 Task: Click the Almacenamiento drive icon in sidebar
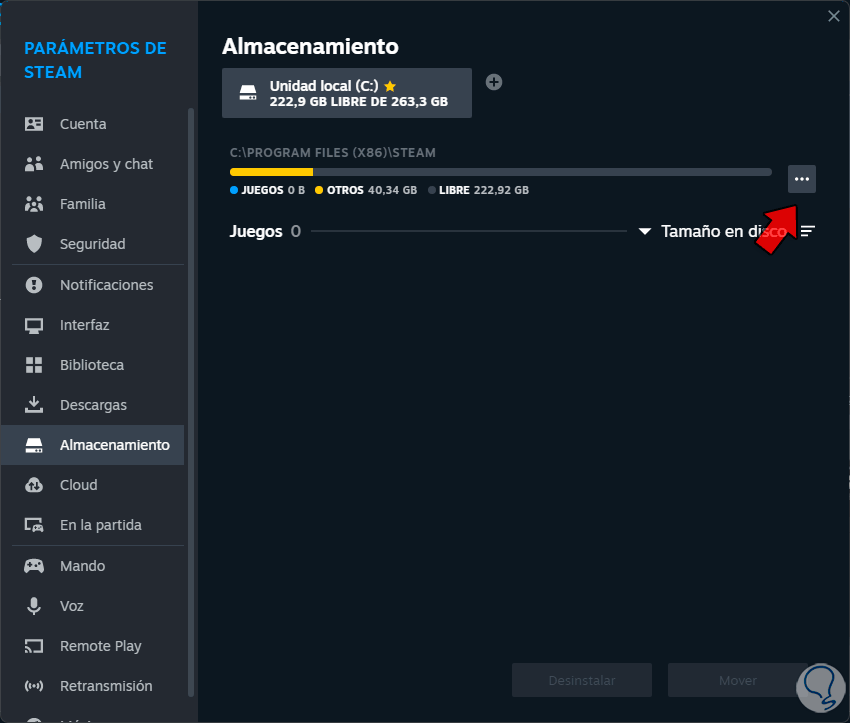pos(34,445)
